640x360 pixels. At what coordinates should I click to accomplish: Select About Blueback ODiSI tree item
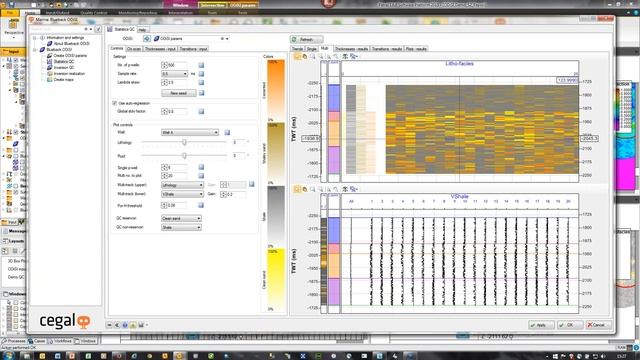[x=71, y=44]
